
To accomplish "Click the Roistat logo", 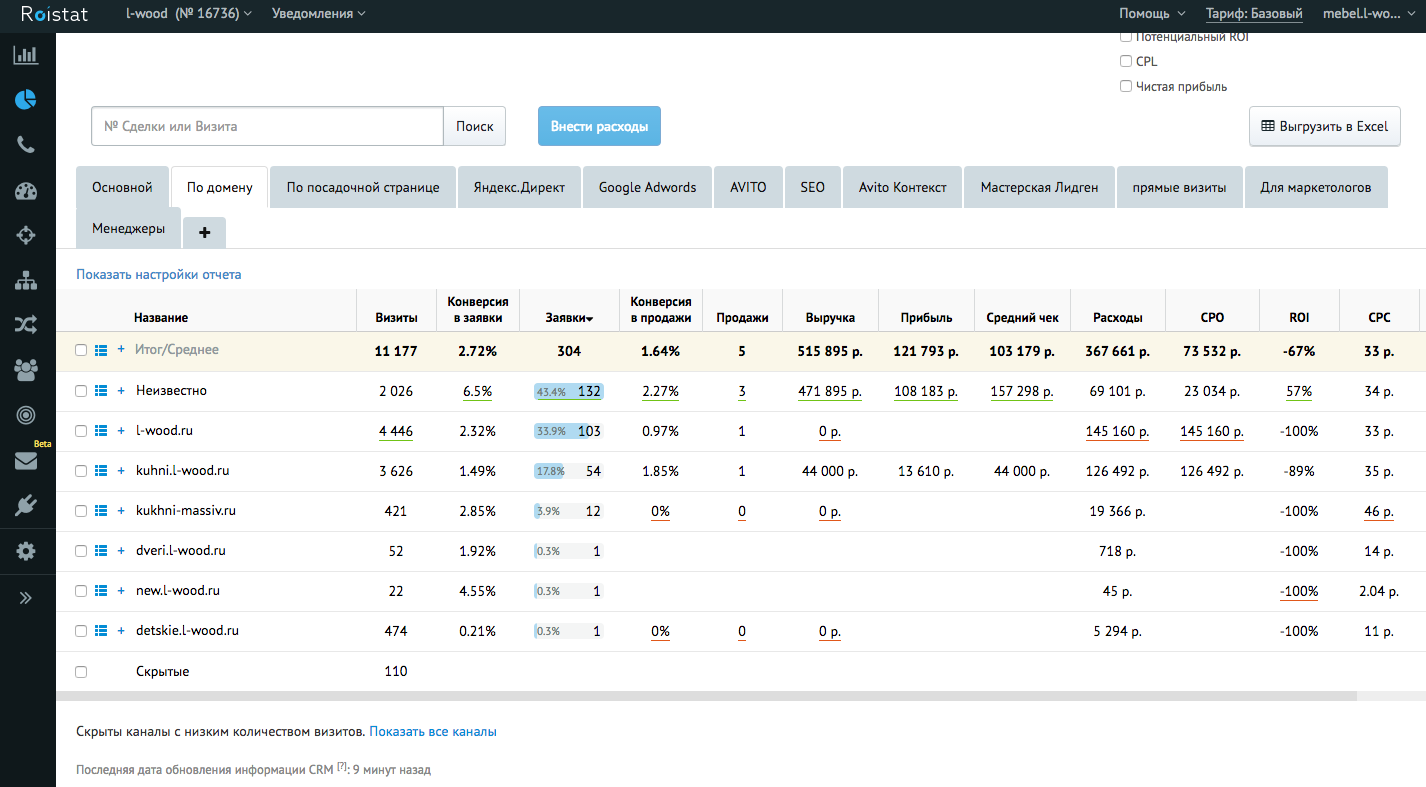I will [54, 14].
